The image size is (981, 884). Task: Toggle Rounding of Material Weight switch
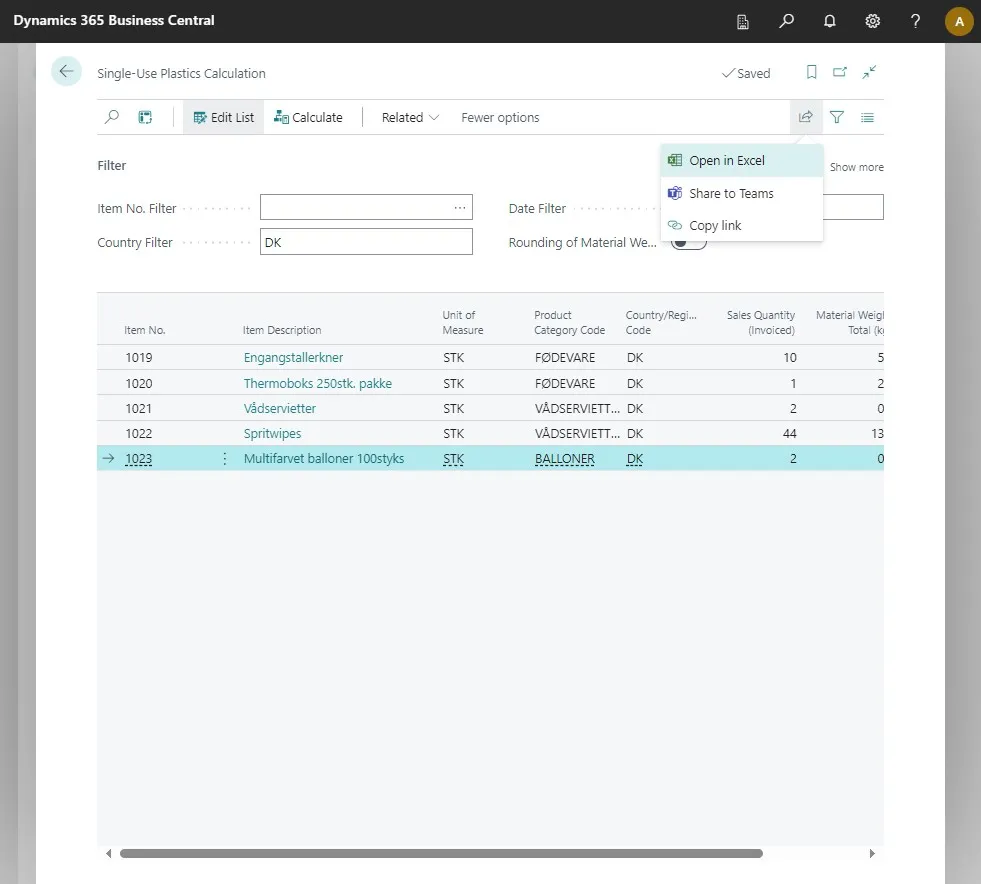coord(688,243)
